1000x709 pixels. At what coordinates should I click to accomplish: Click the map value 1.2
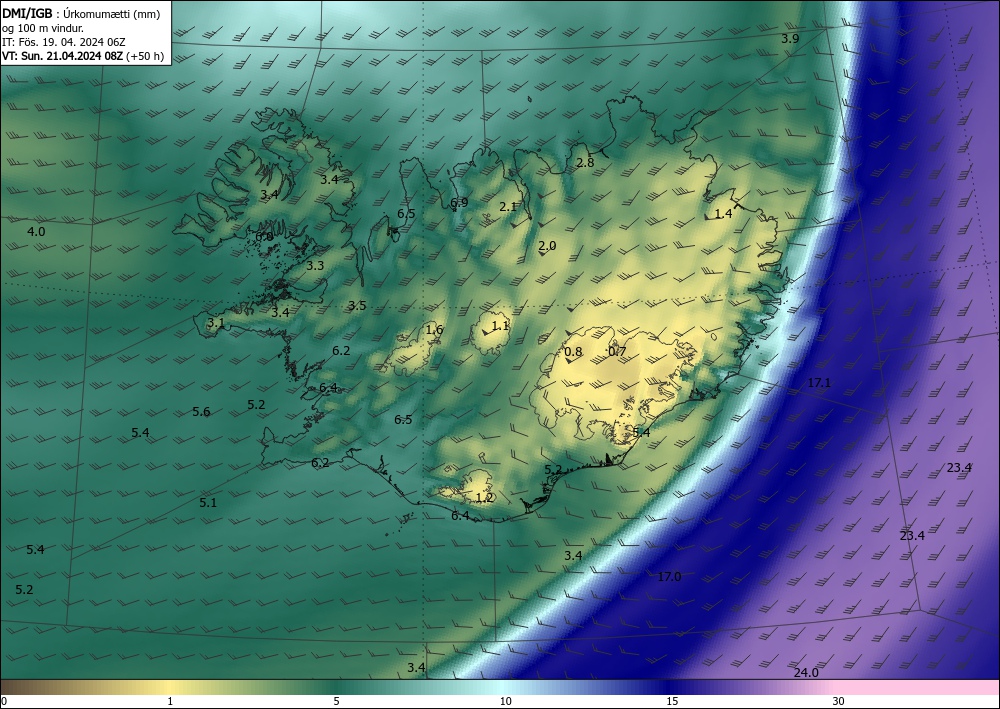(x=485, y=497)
